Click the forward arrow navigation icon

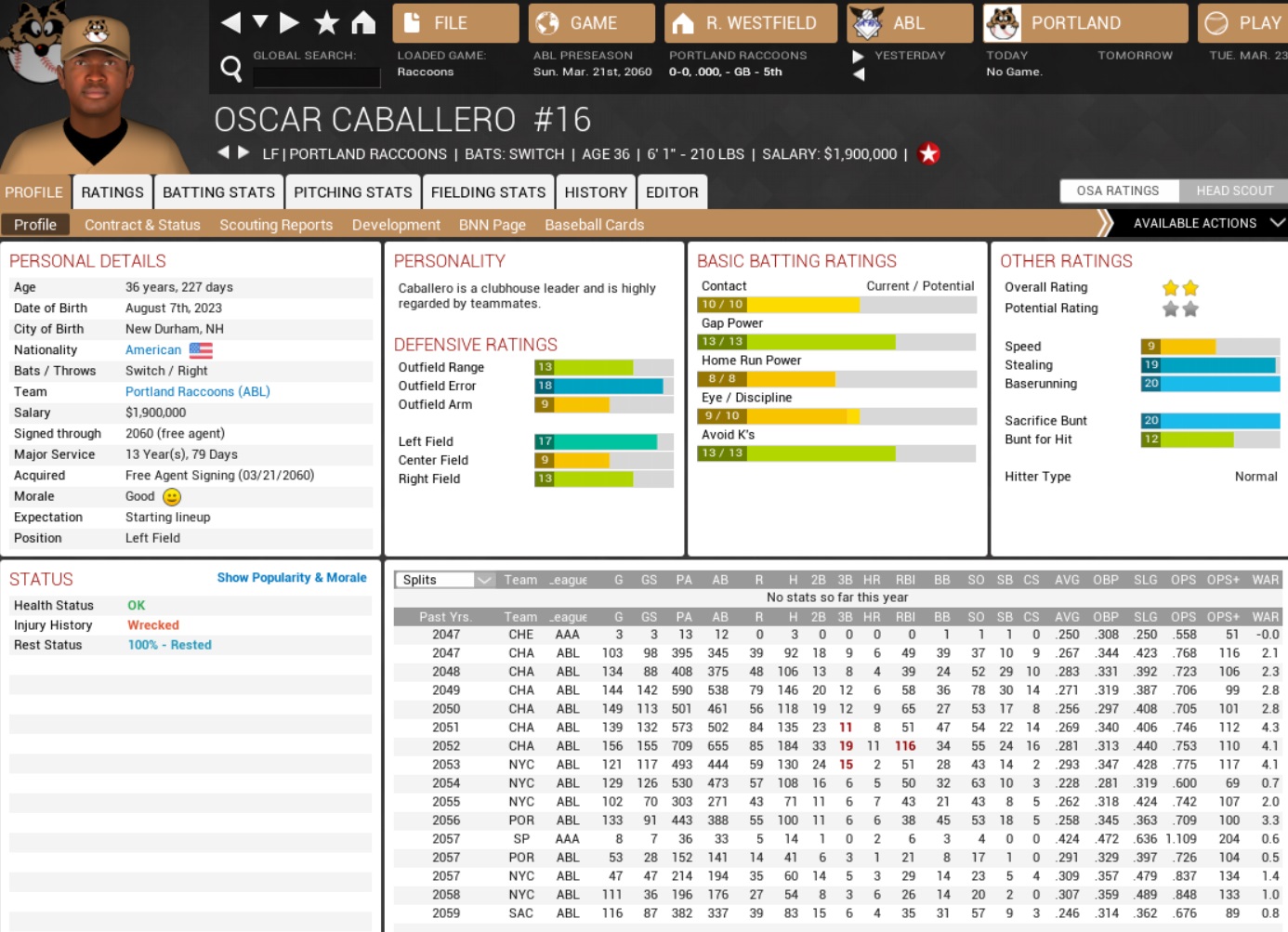point(289,22)
